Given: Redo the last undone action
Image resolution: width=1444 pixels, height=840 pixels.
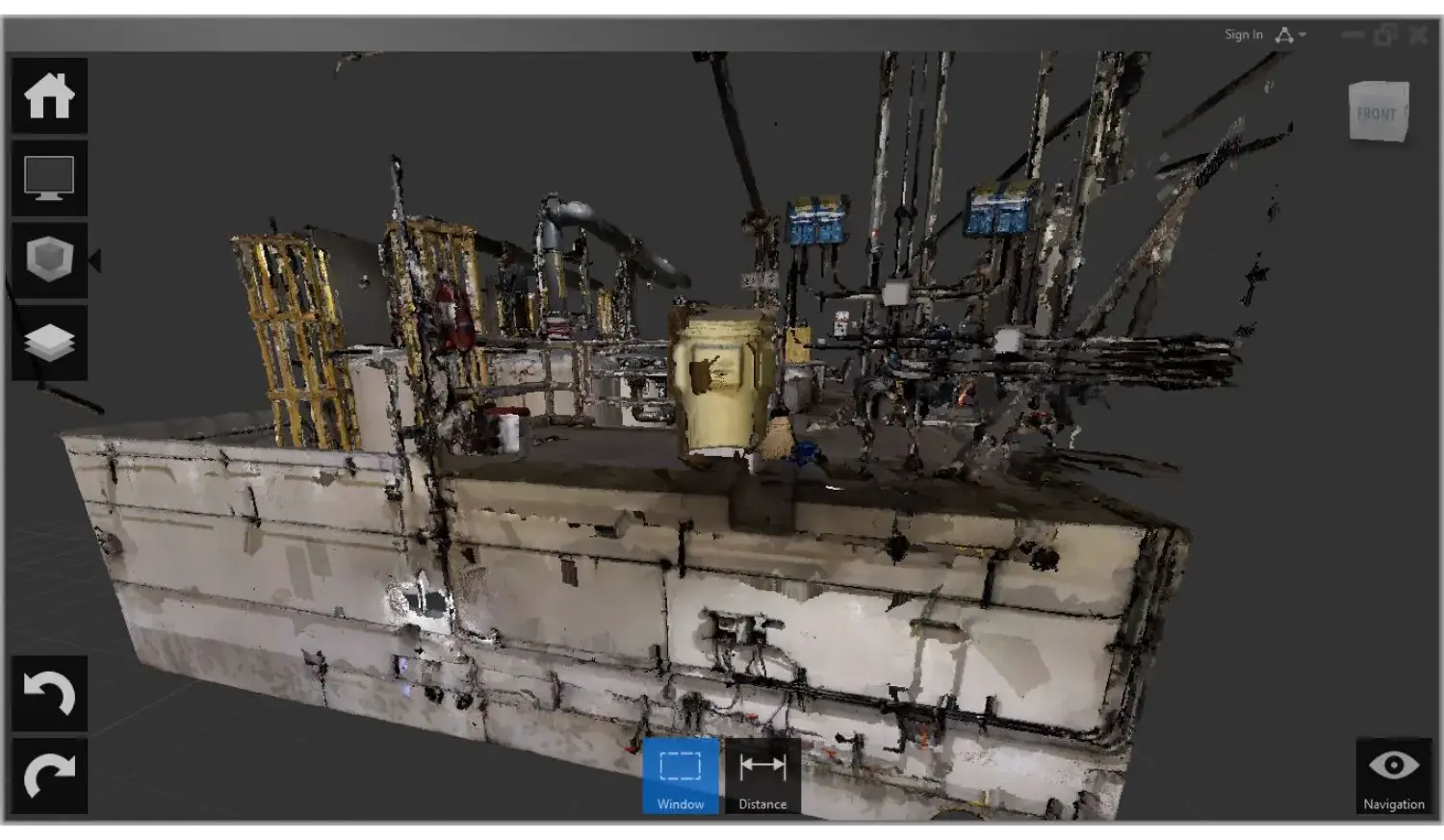Looking at the screenshot, I should point(49,776).
